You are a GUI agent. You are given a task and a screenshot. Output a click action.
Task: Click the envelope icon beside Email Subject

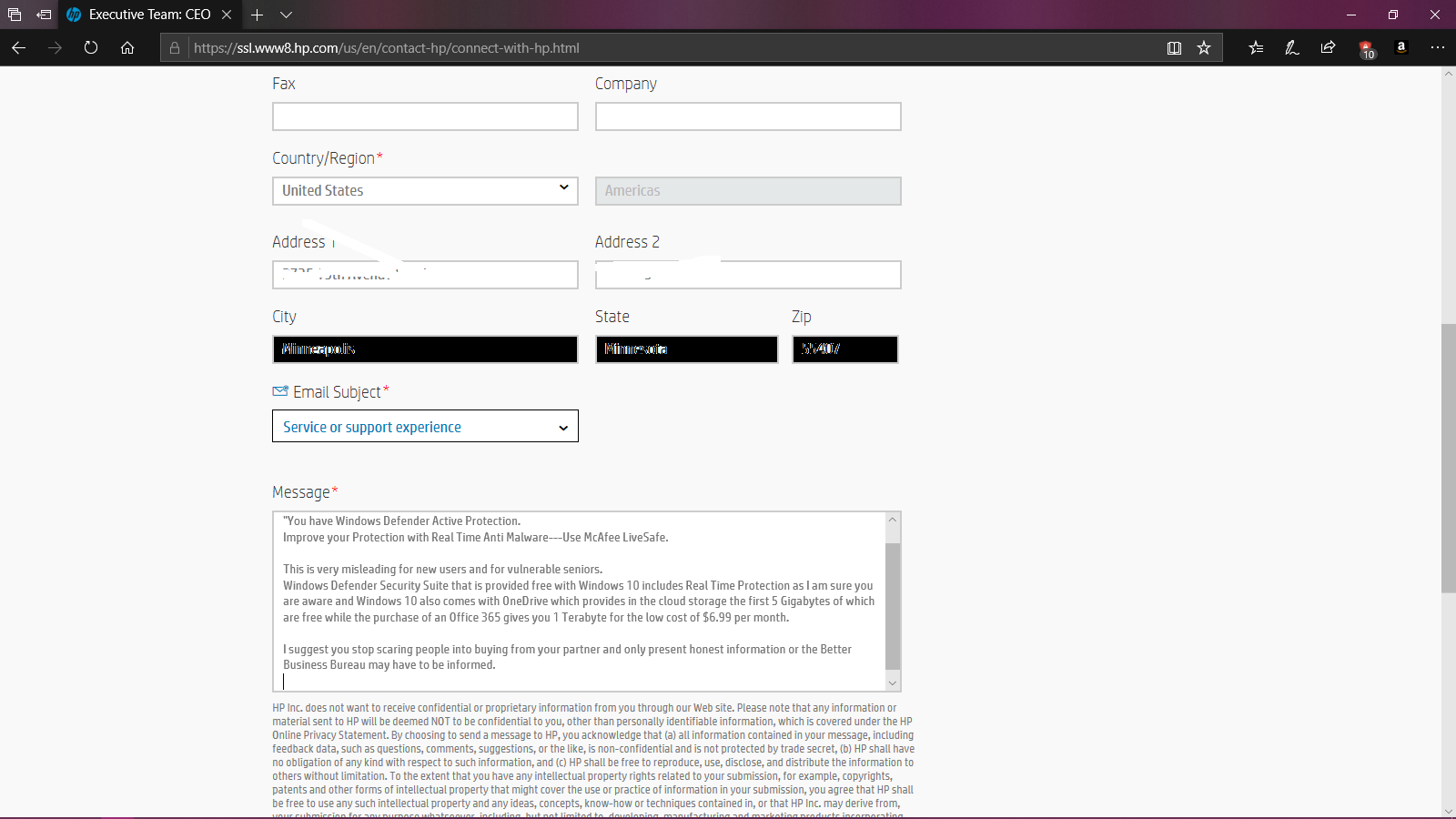tap(280, 391)
